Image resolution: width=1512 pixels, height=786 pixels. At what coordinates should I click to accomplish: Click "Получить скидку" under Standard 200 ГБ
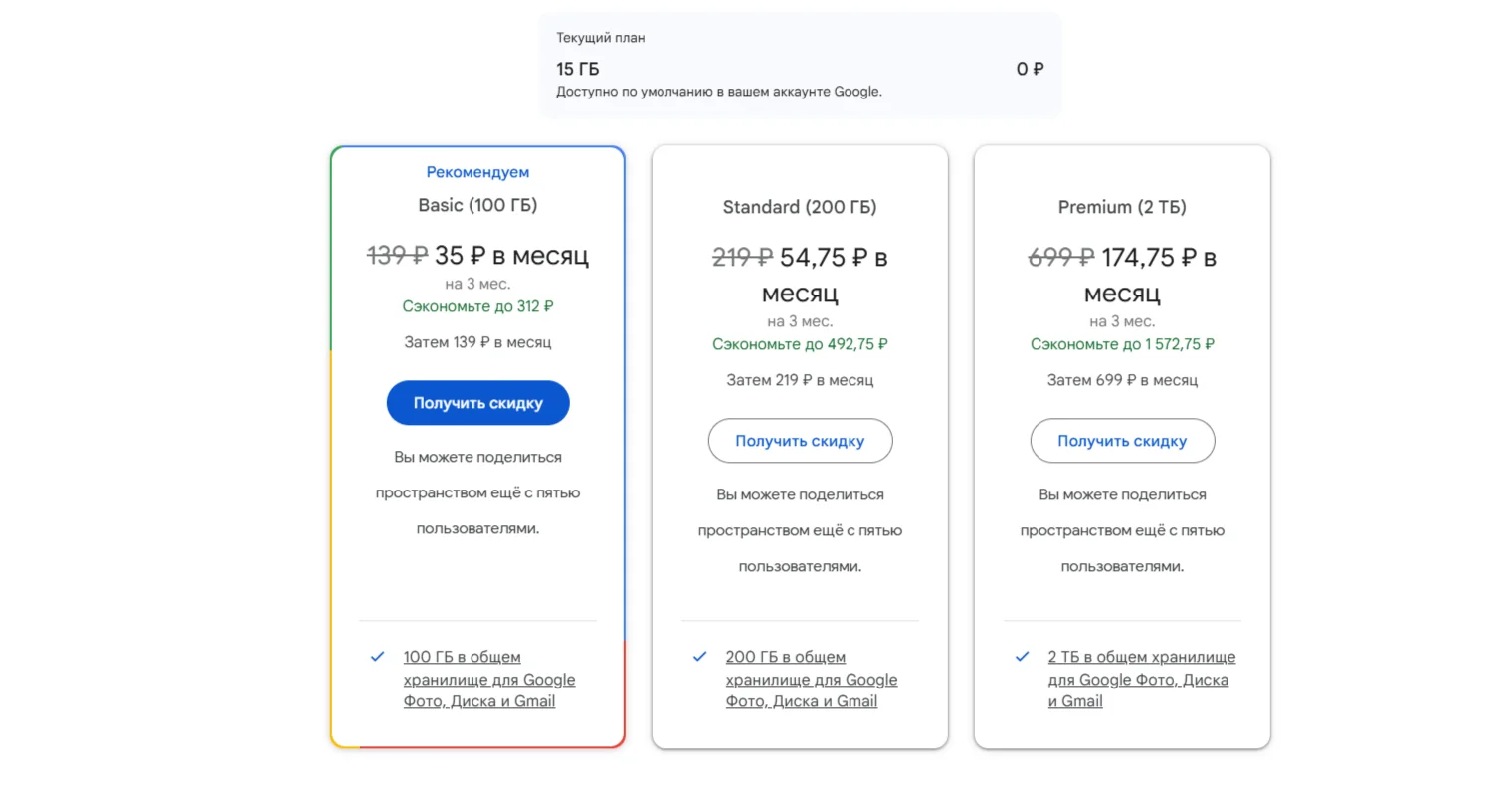pos(800,441)
